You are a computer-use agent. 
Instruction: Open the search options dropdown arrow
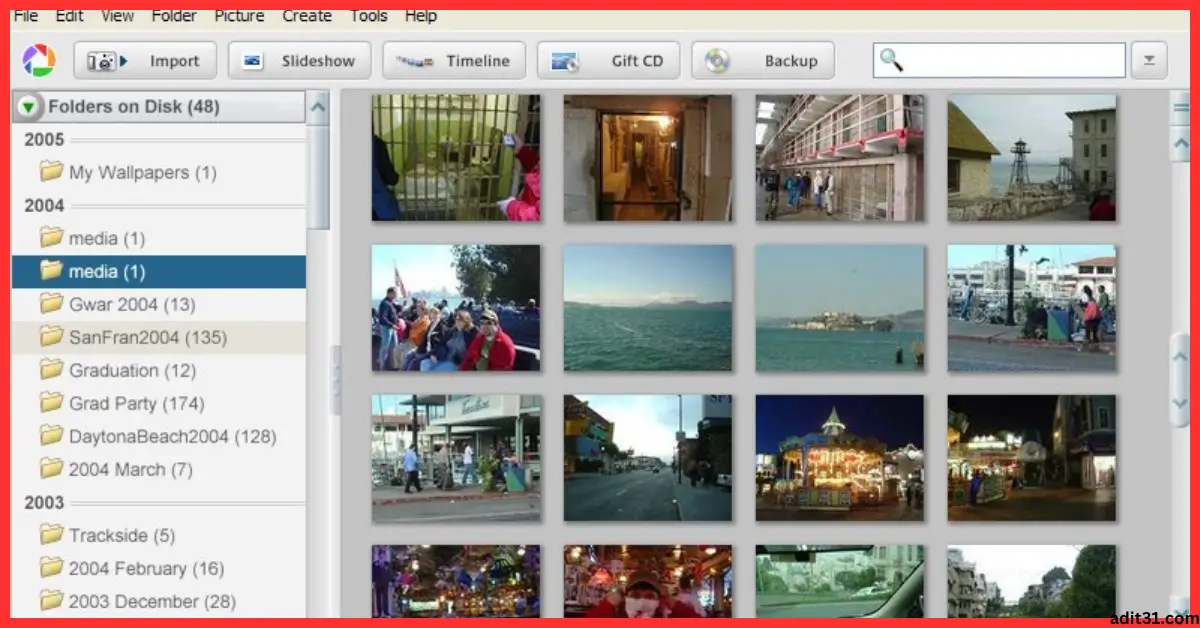(x=1149, y=61)
